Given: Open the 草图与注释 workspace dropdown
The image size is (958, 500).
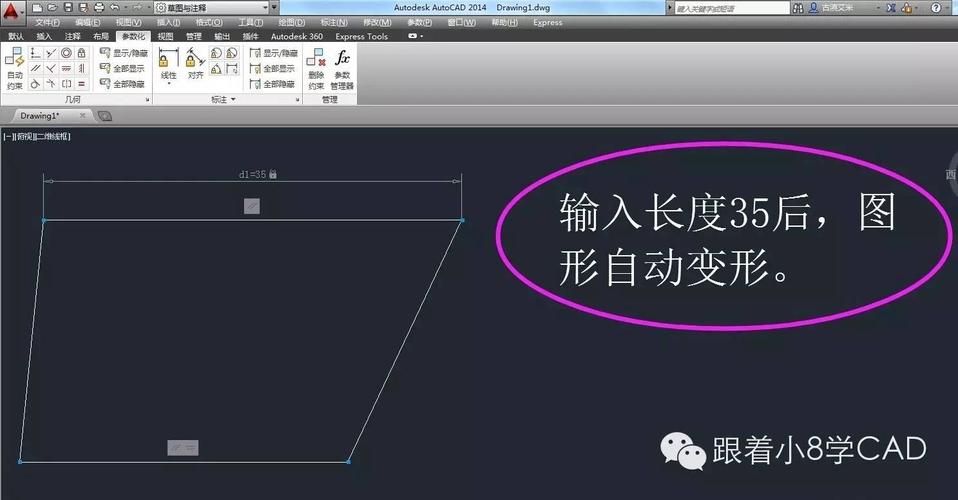Looking at the screenshot, I should (211, 8).
